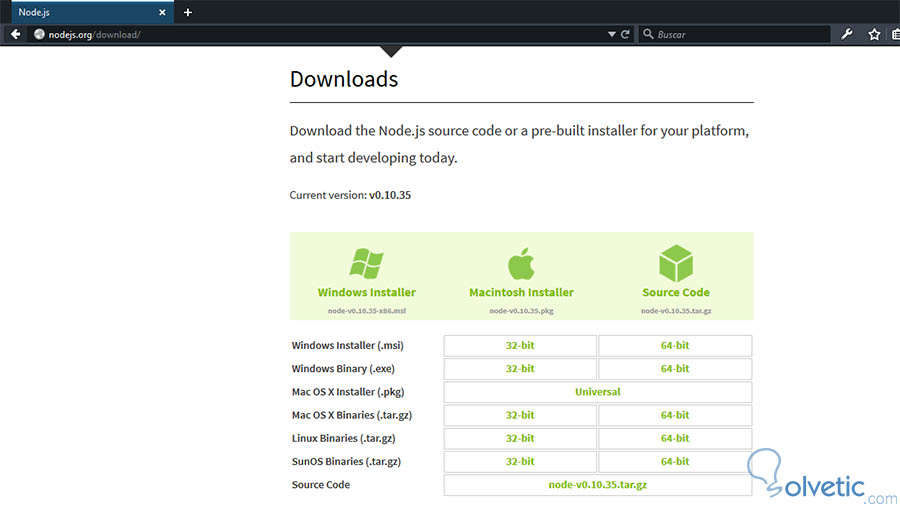The image size is (900, 506).
Task: Download 32-bit SunOS Binaries
Action: (x=520, y=462)
